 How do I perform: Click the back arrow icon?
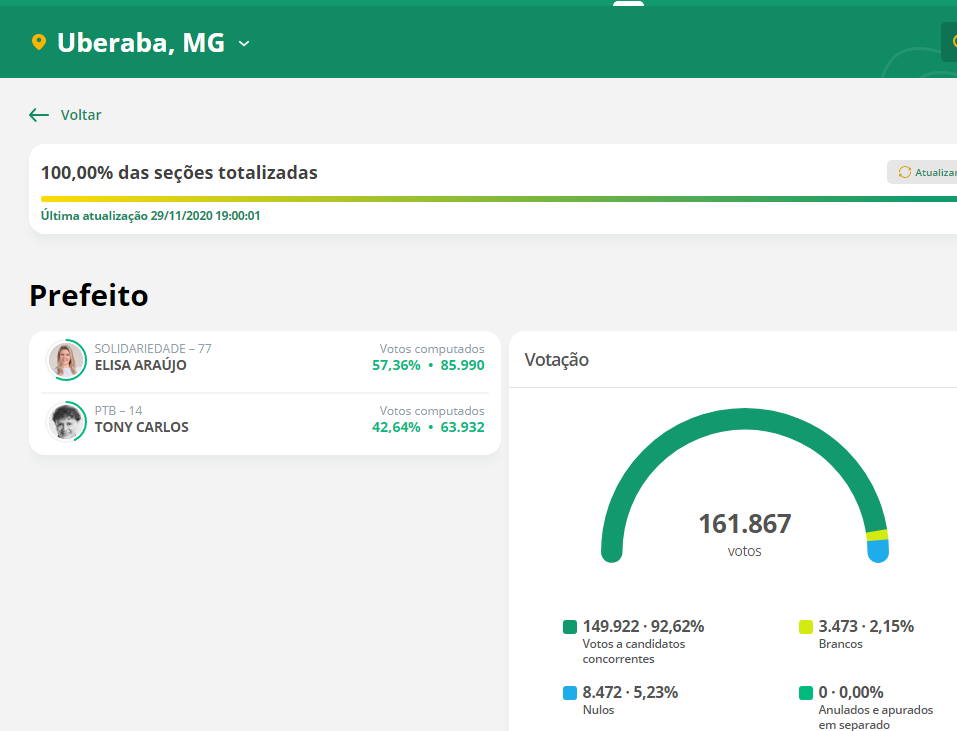(39, 115)
